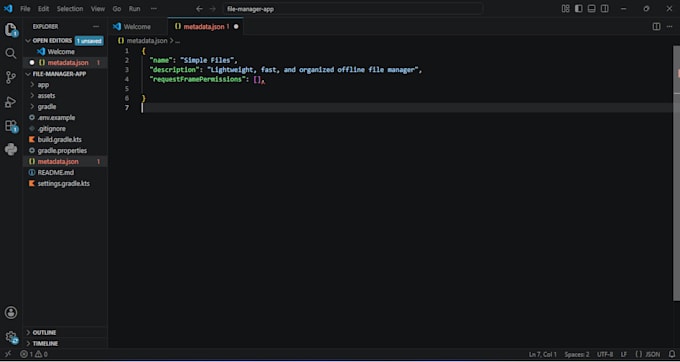The width and height of the screenshot is (680, 362).
Task: Open build.gradle.kts file
Action: pos(59,140)
